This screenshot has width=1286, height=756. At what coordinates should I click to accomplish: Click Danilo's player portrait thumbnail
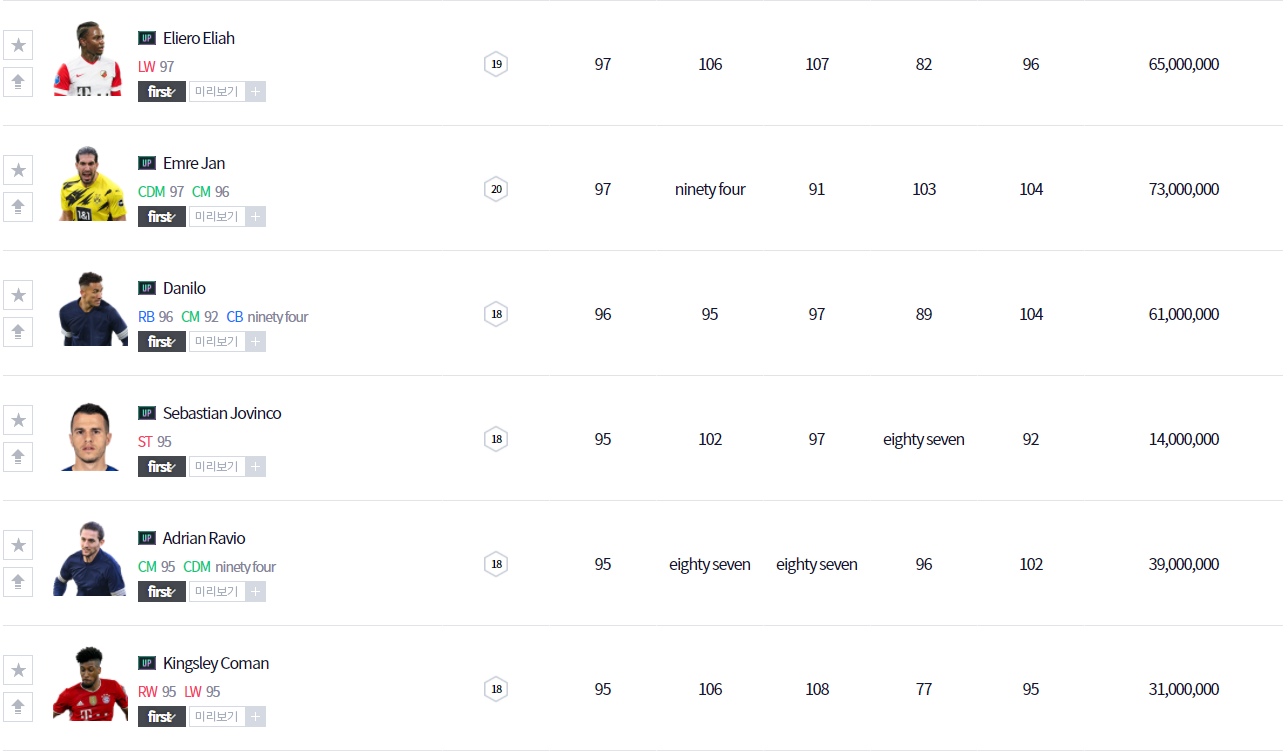(x=91, y=308)
